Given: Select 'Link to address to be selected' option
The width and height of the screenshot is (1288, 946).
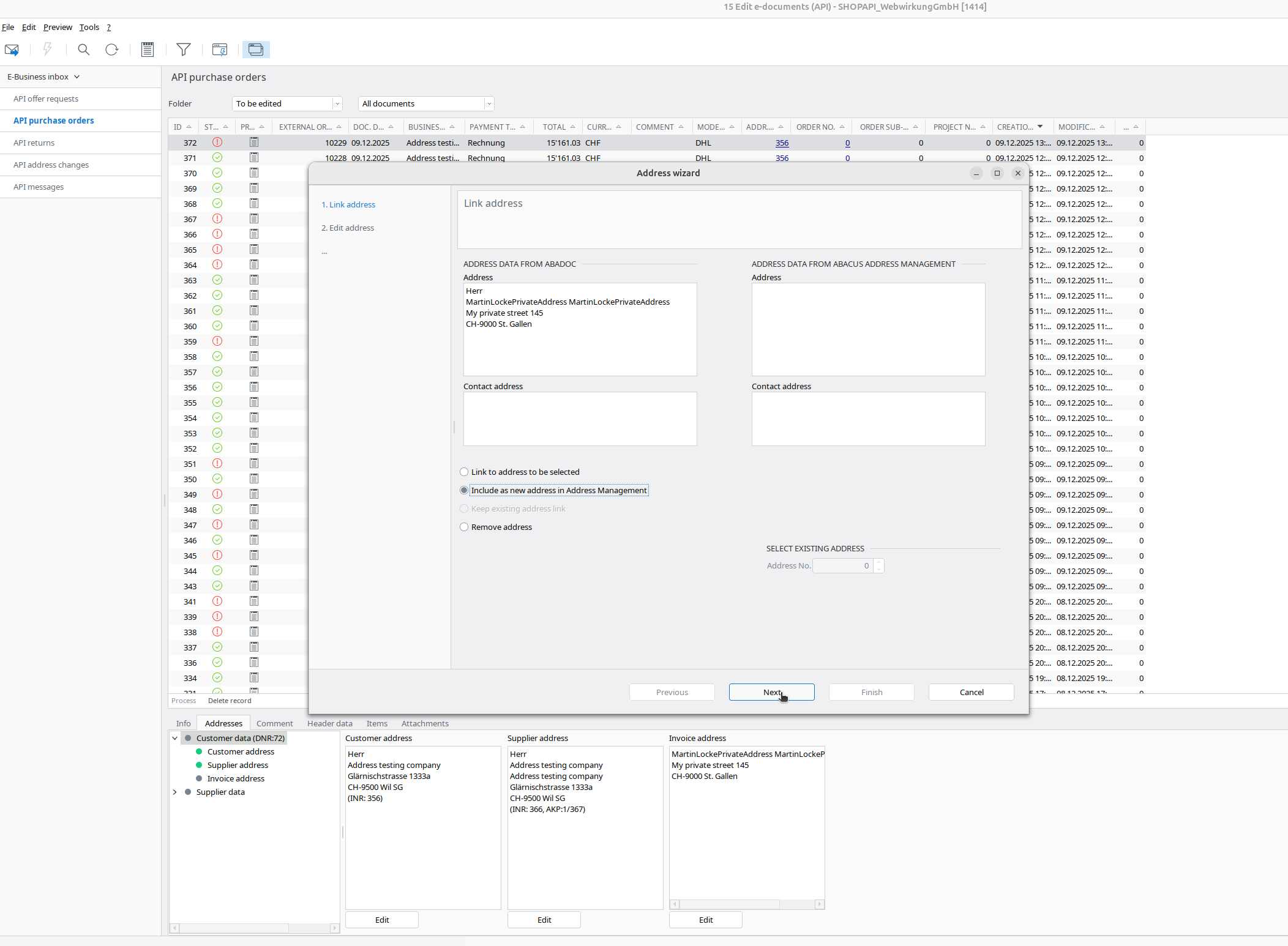Looking at the screenshot, I should 464,472.
